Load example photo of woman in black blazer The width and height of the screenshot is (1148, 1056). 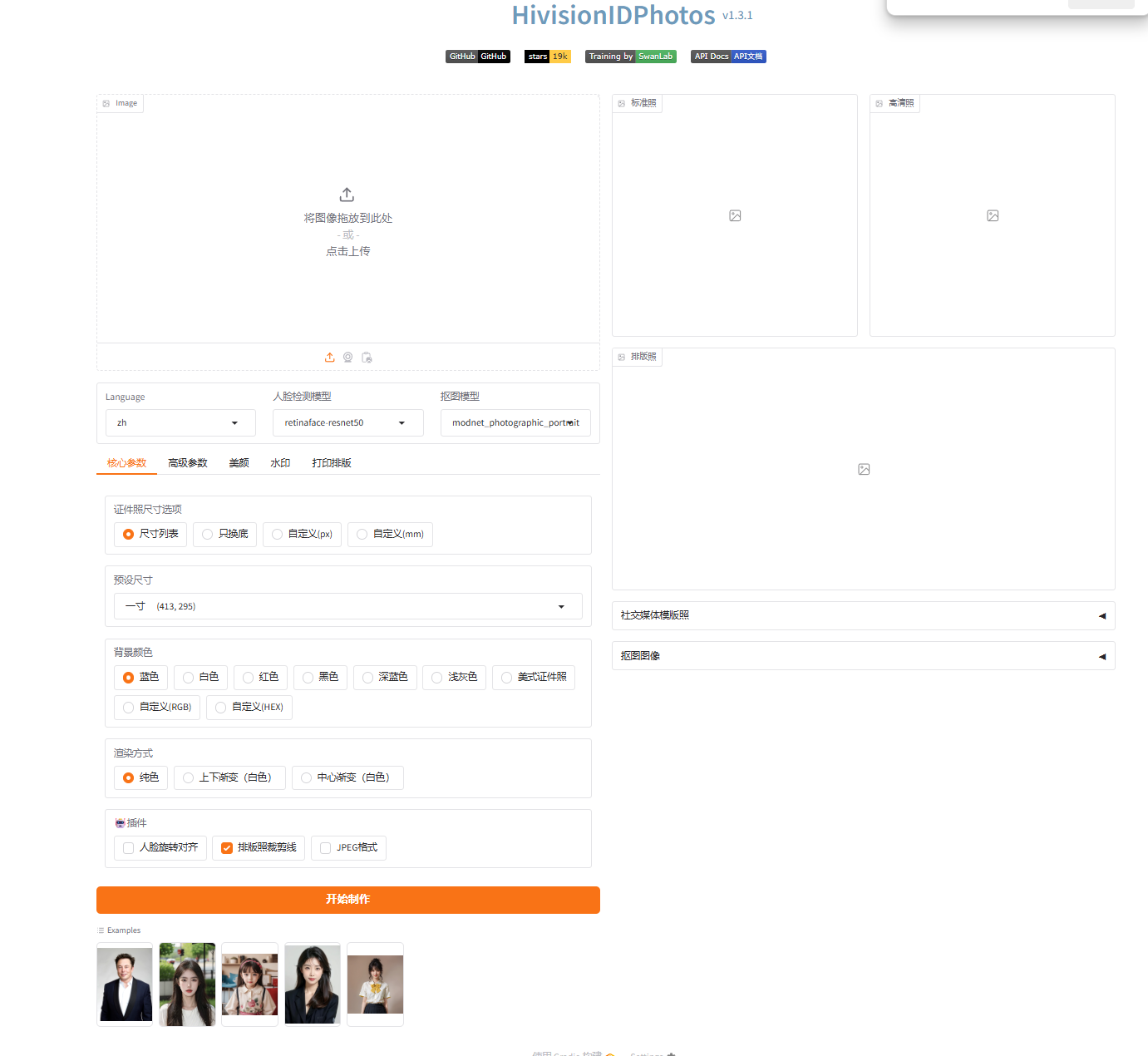313,984
